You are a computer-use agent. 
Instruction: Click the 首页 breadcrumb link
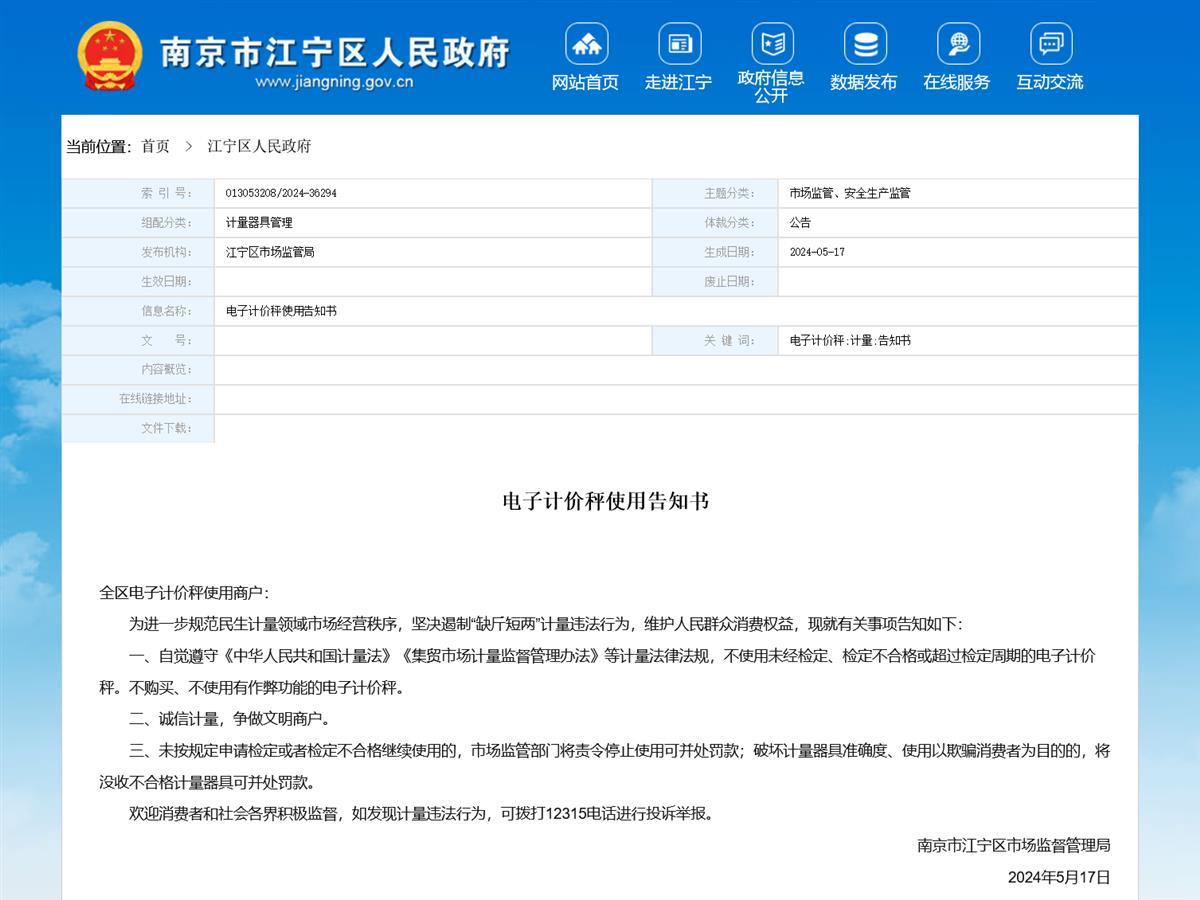[155, 146]
